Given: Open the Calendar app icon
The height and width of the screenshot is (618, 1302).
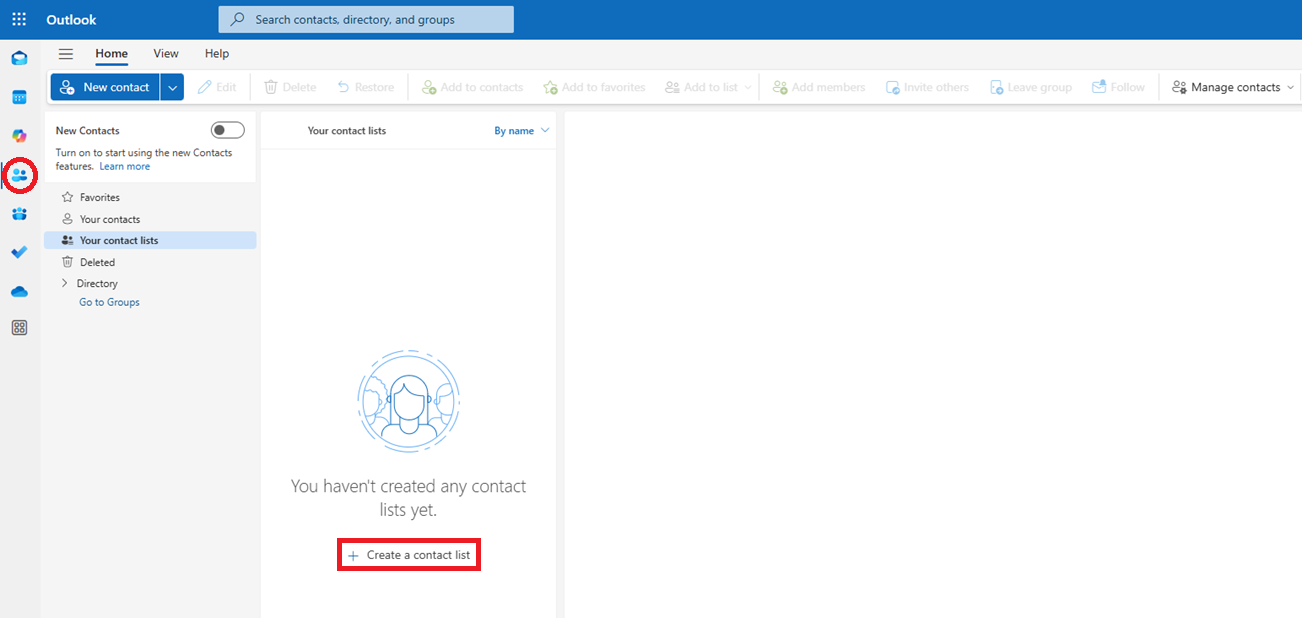Looking at the screenshot, I should (19, 97).
